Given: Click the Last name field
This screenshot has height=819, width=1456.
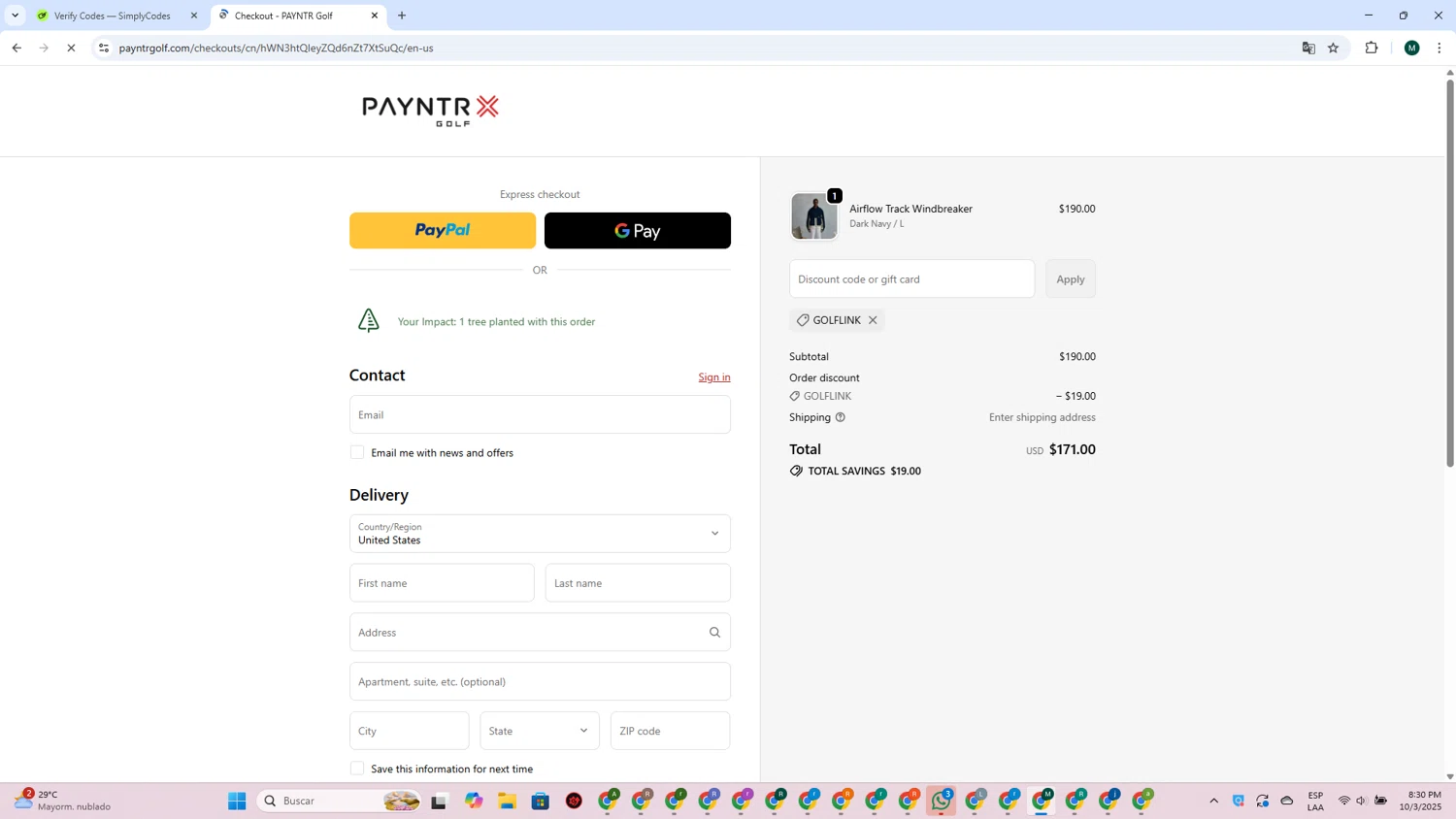Looking at the screenshot, I should tap(638, 583).
